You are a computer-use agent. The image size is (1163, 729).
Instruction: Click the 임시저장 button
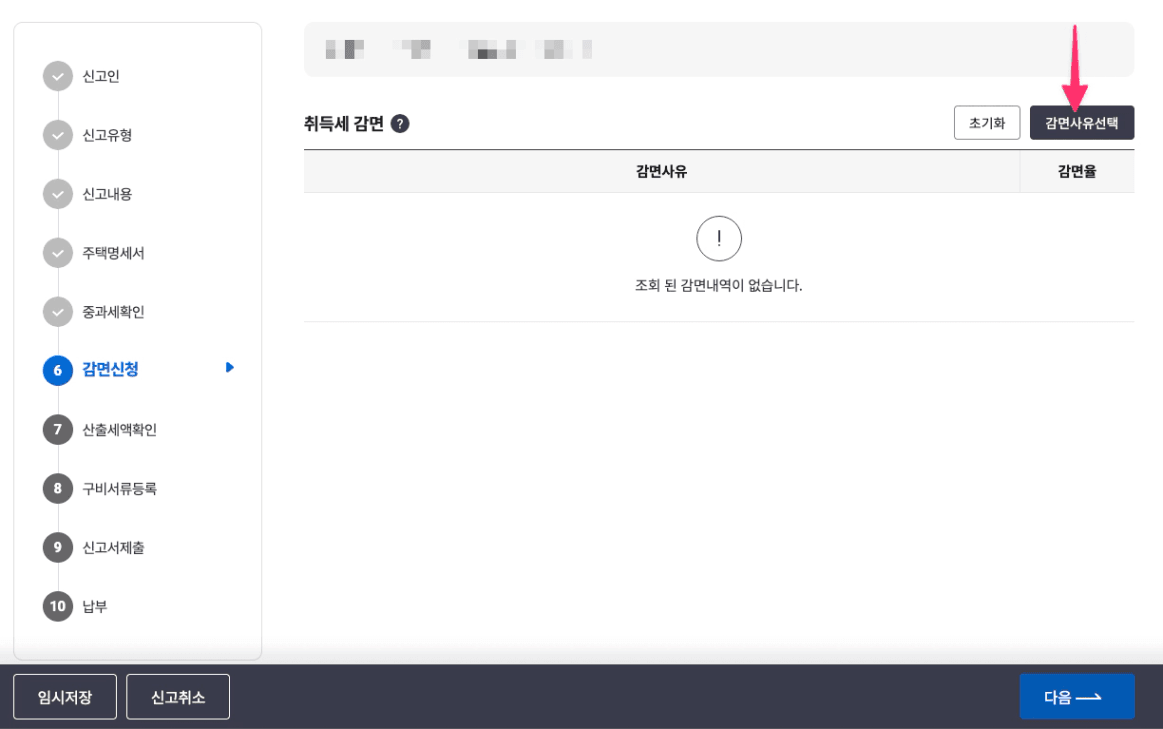point(65,696)
